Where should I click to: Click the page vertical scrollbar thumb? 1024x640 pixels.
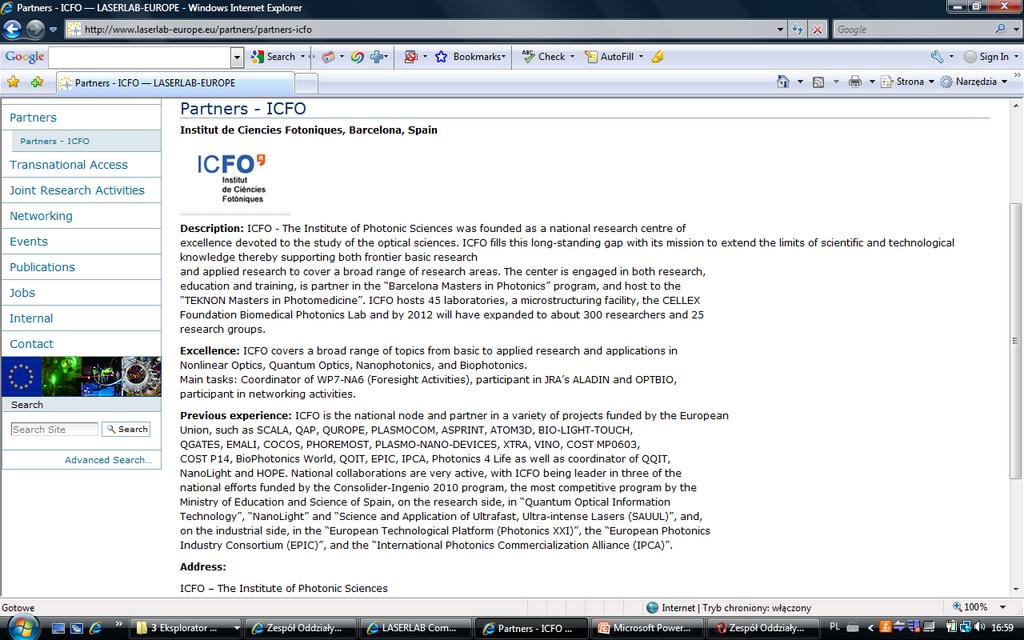tap(1016, 340)
